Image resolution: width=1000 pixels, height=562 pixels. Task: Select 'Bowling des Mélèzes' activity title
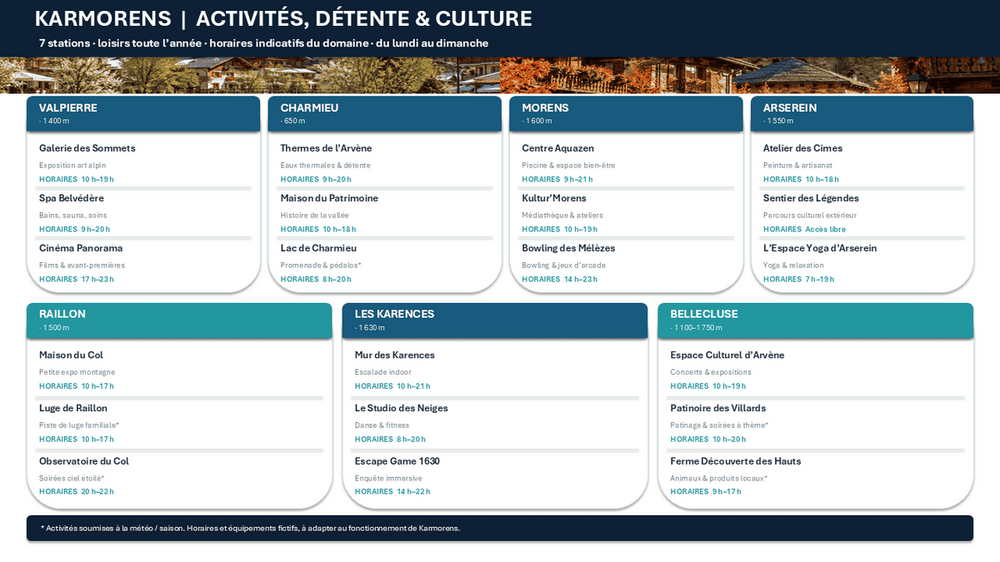tap(568, 248)
